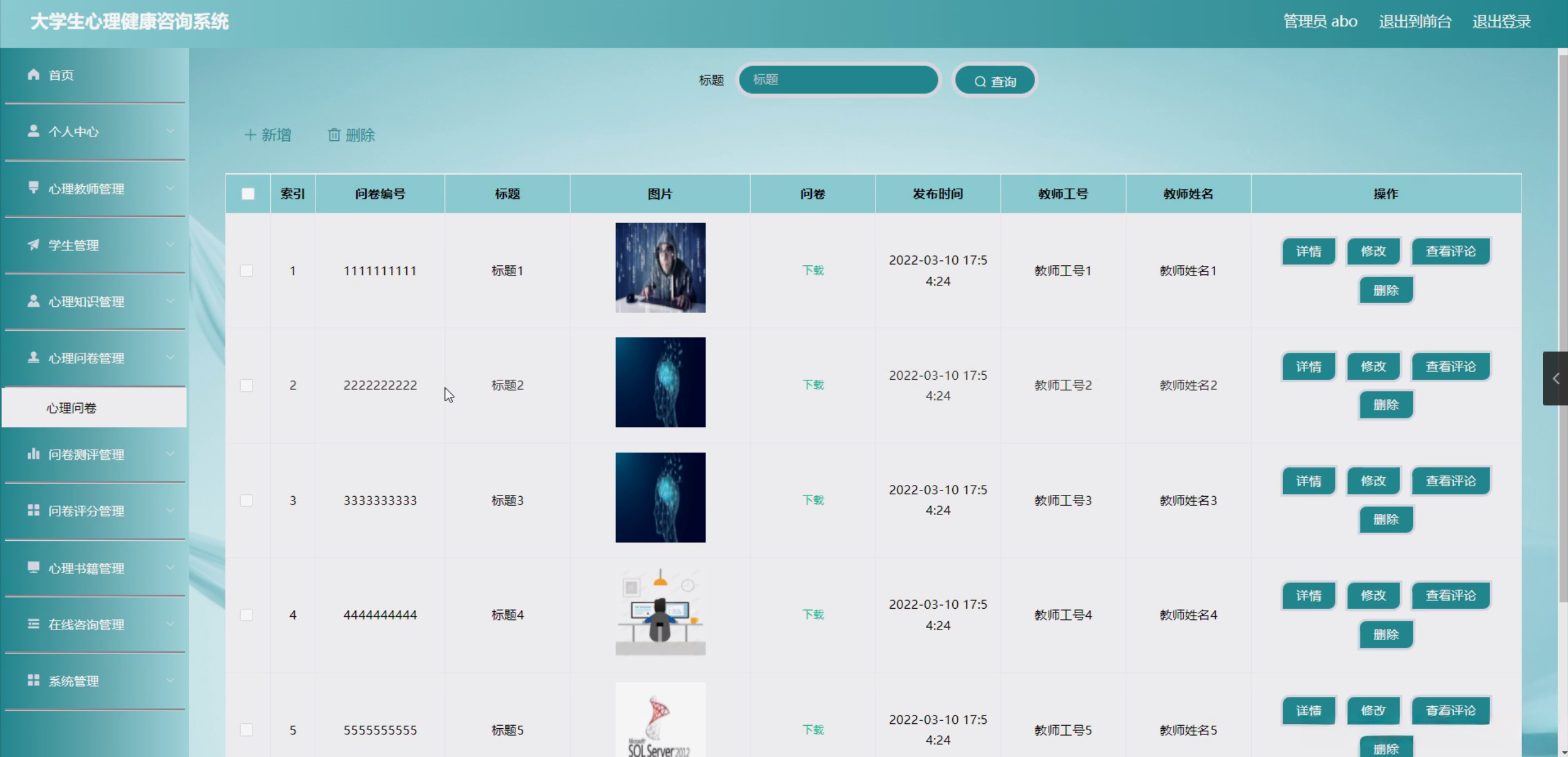The image size is (1568, 757).
Task: Click 退出到前台 in the top bar
Action: coord(1415,21)
